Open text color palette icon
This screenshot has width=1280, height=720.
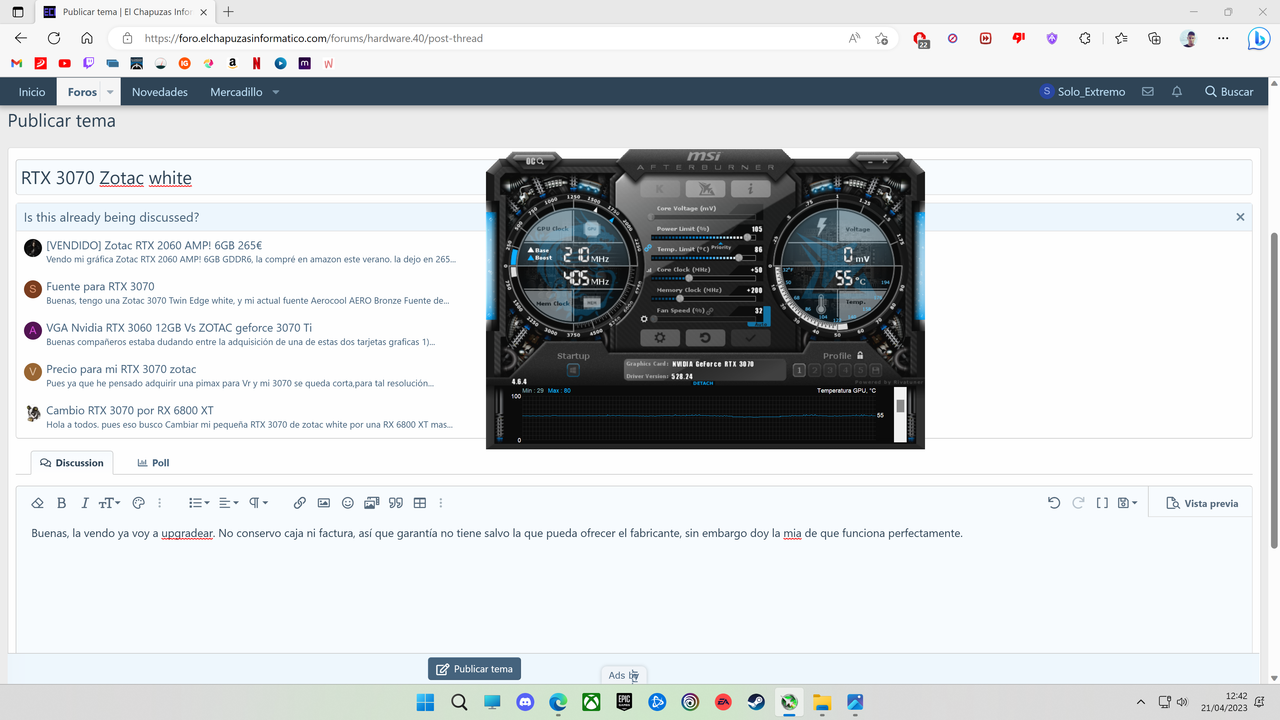139,503
